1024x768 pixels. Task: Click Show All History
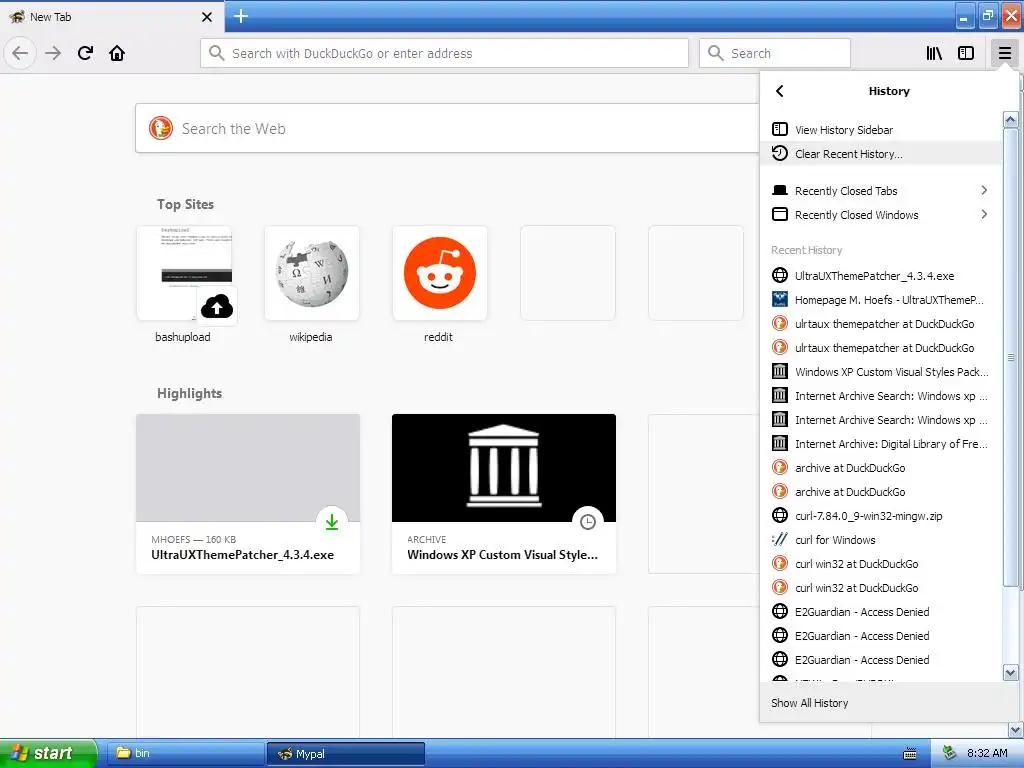[889, 703]
